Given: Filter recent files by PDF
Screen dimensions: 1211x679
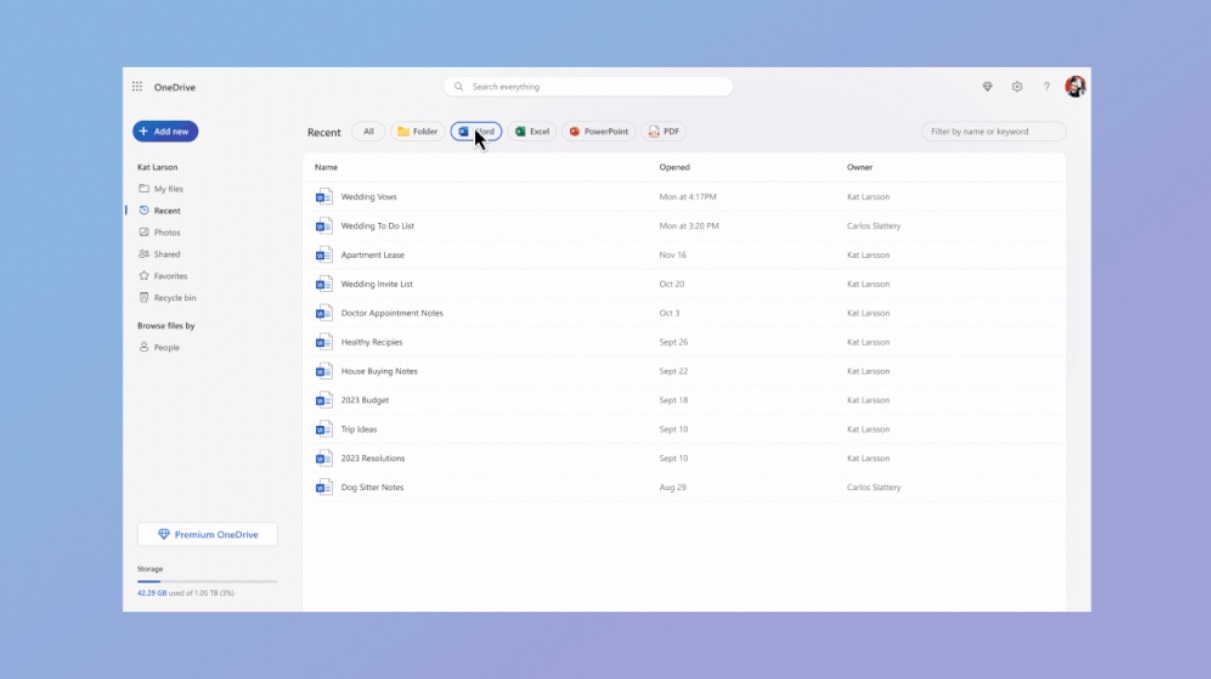Looking at the screenshot, I should 663,132.
